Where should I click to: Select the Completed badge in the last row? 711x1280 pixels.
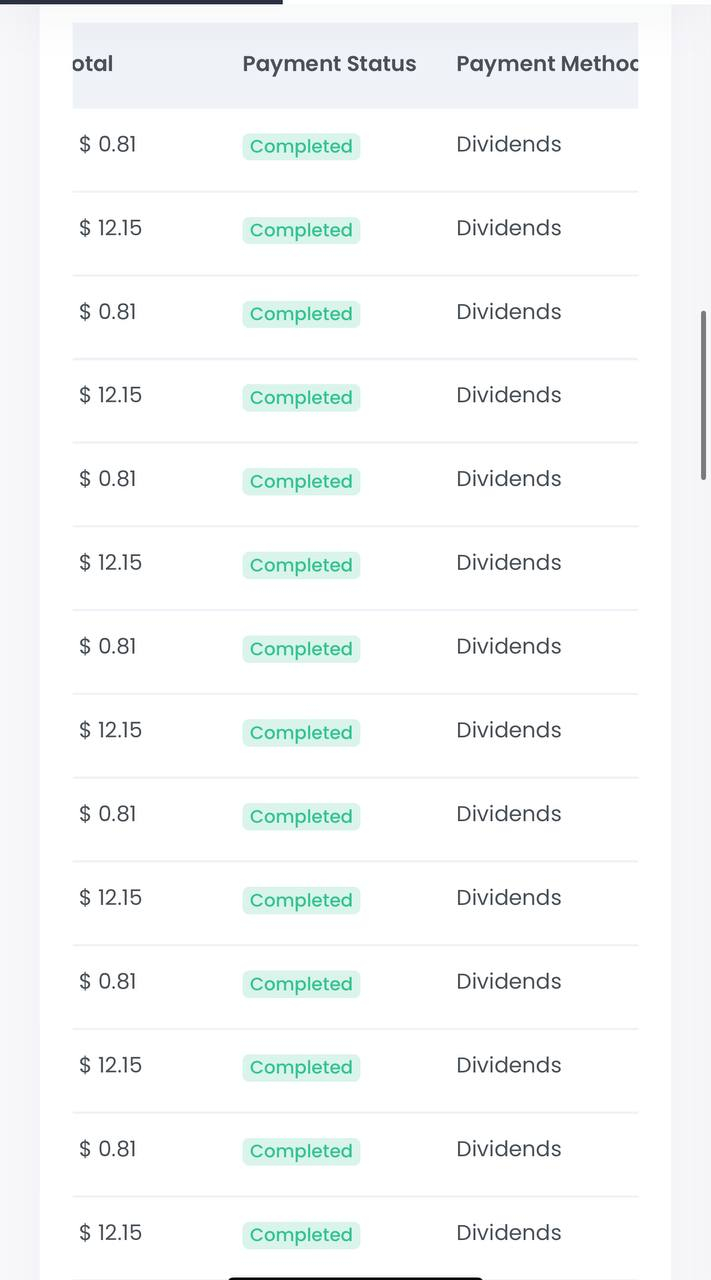click(301, 1235)
